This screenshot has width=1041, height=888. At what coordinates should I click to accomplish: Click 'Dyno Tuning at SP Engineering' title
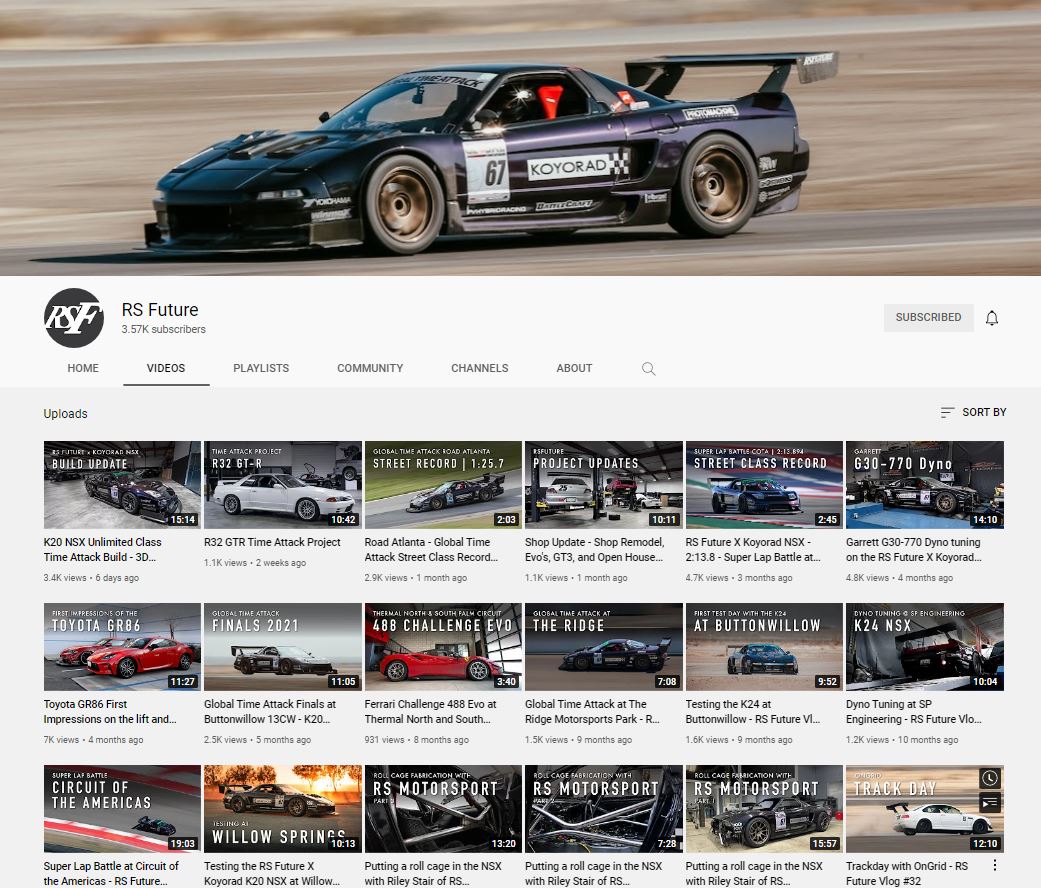point(914,711)
